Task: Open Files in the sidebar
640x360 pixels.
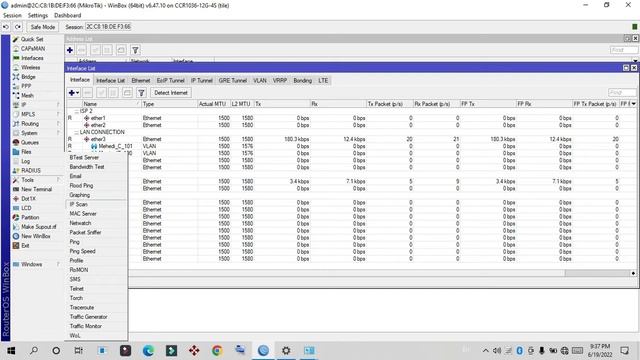Action: (x=26, y=152)
